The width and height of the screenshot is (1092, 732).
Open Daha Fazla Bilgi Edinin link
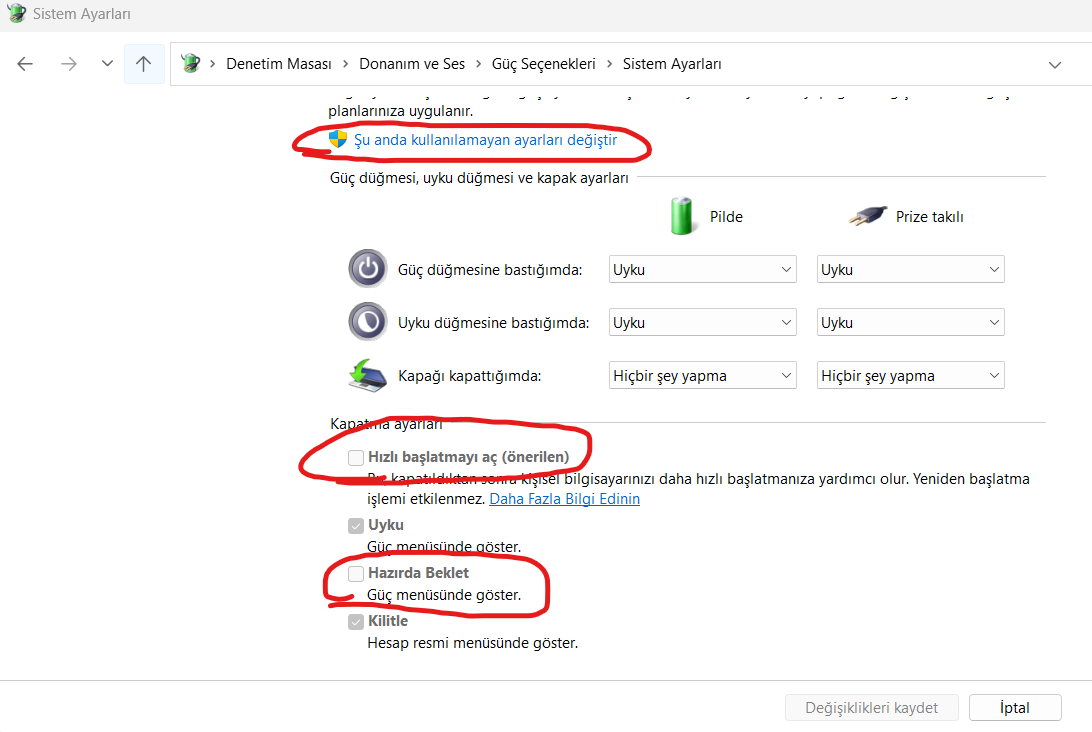[x=564, y=499]
